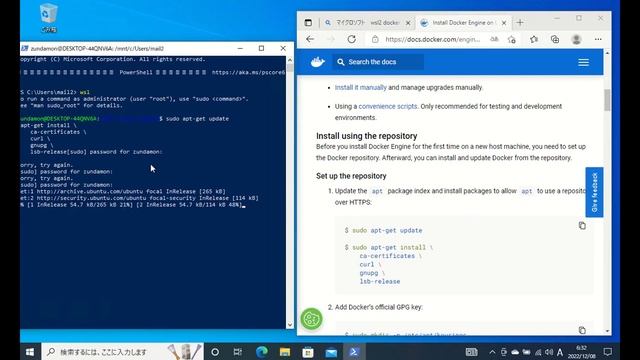The width and height of the screenshot is (640, 360).
Task: View site information lock icon
Action: (x=375, y=39)
